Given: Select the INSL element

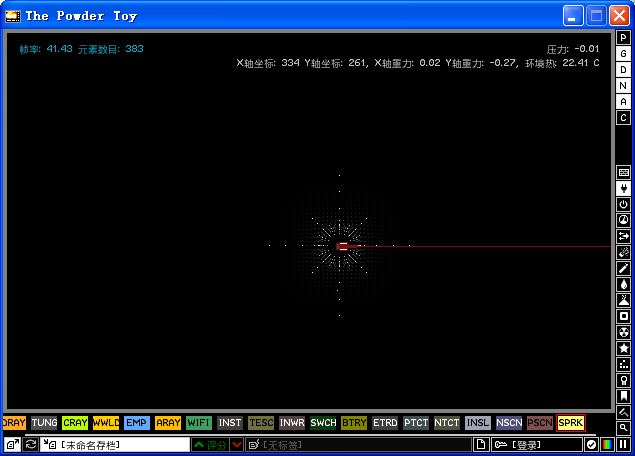Looking at the screenshot, I should 478,423.
